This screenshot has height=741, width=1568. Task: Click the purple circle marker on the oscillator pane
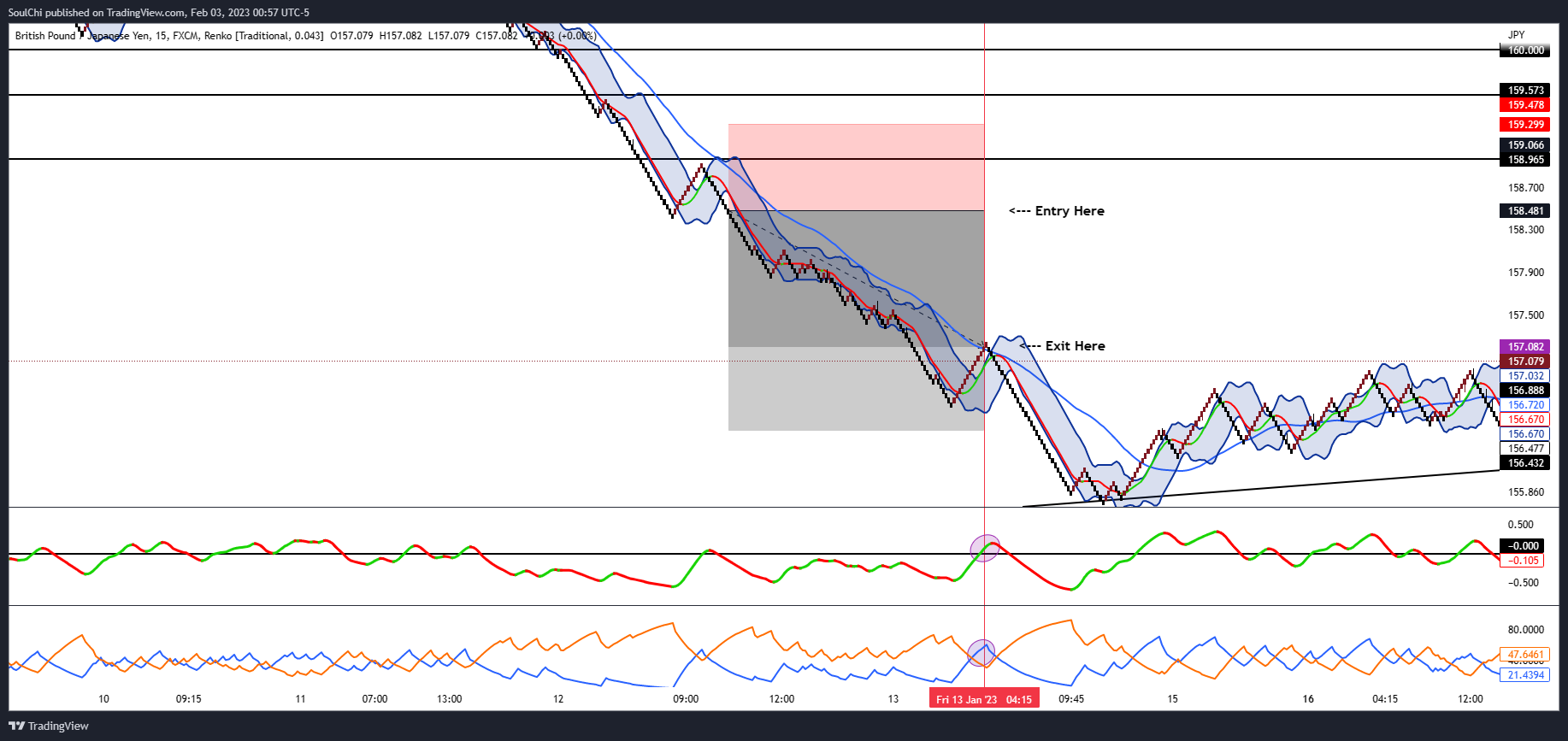coord(984,548)
